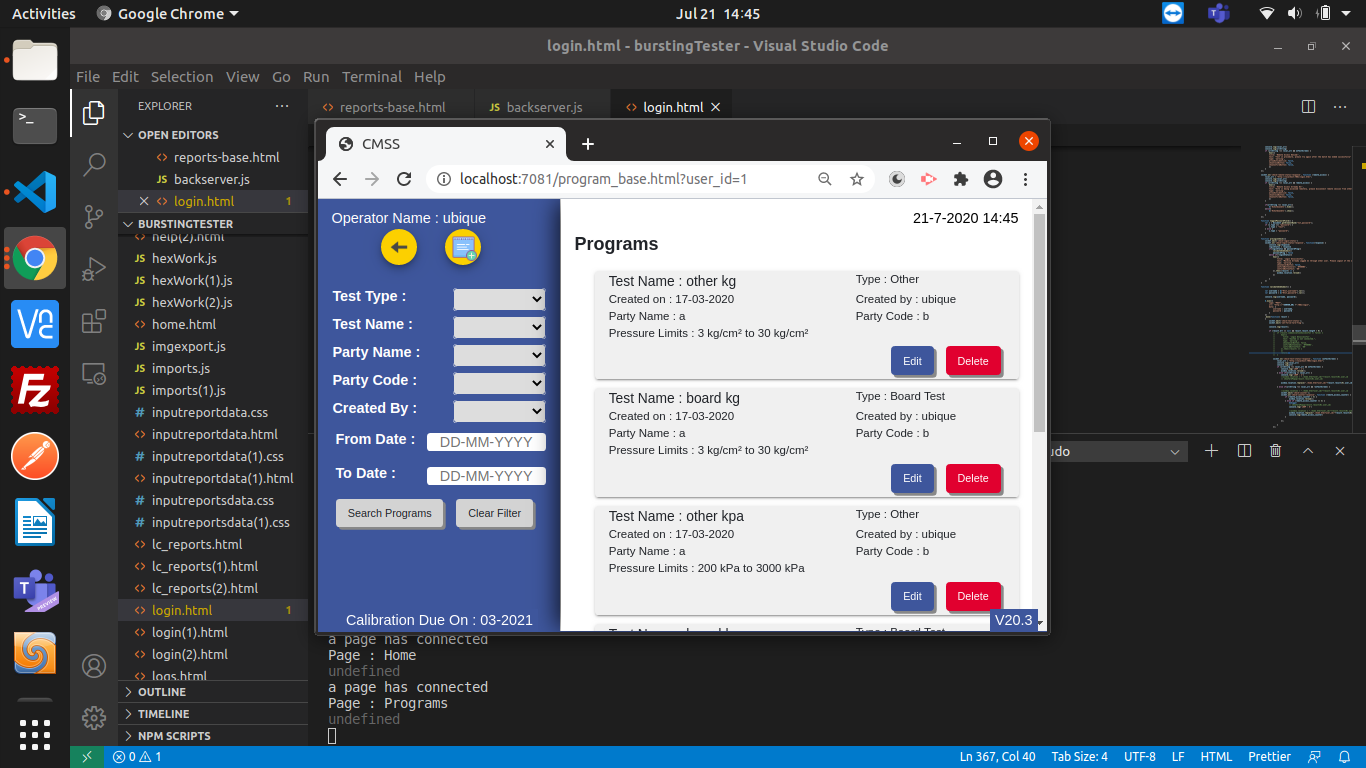Click the From Date input field
The width and height of the screenshot is (1366, 768).
point(486,441)
